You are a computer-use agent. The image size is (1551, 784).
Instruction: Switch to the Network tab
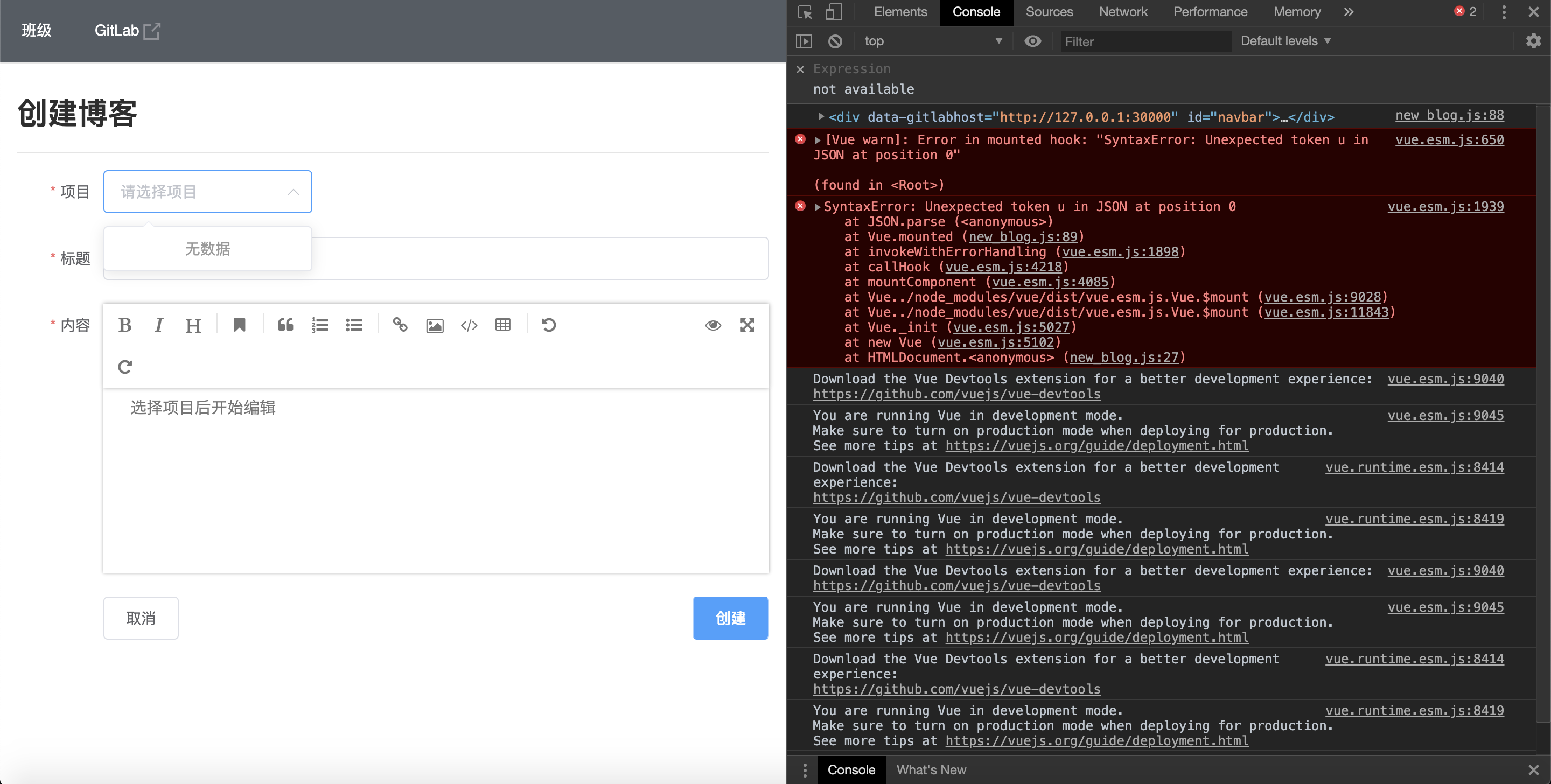[1122, 11]
